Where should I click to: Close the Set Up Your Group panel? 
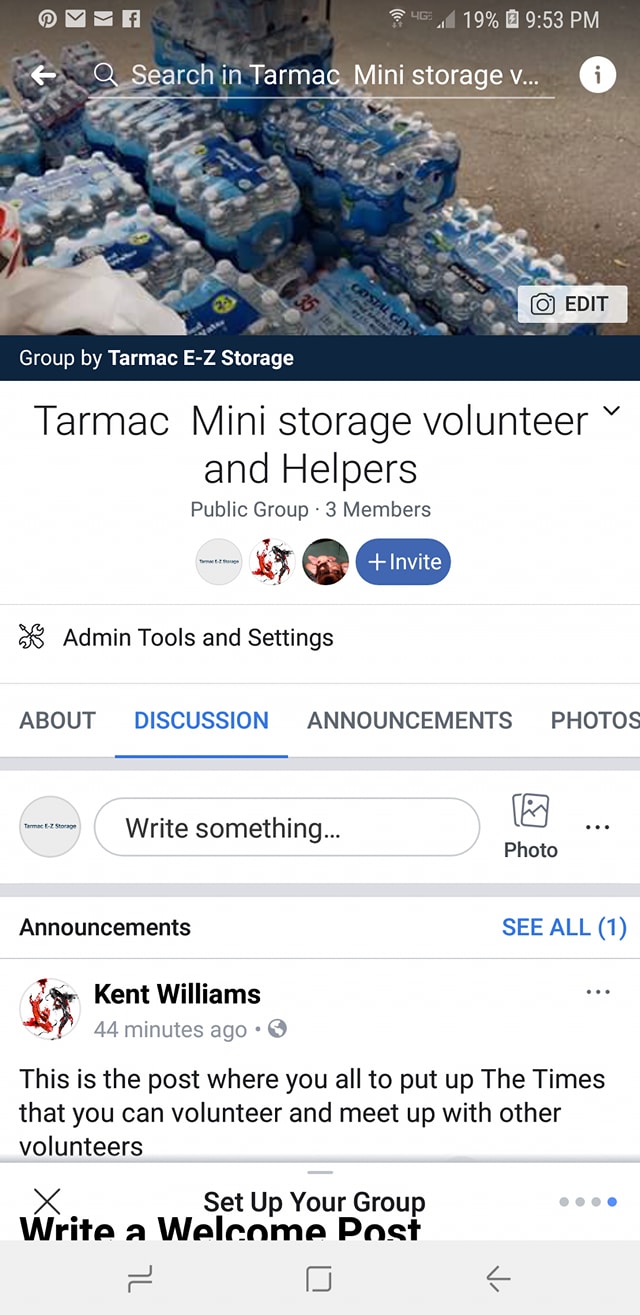pyautogui.click(x=47, y=1201)
